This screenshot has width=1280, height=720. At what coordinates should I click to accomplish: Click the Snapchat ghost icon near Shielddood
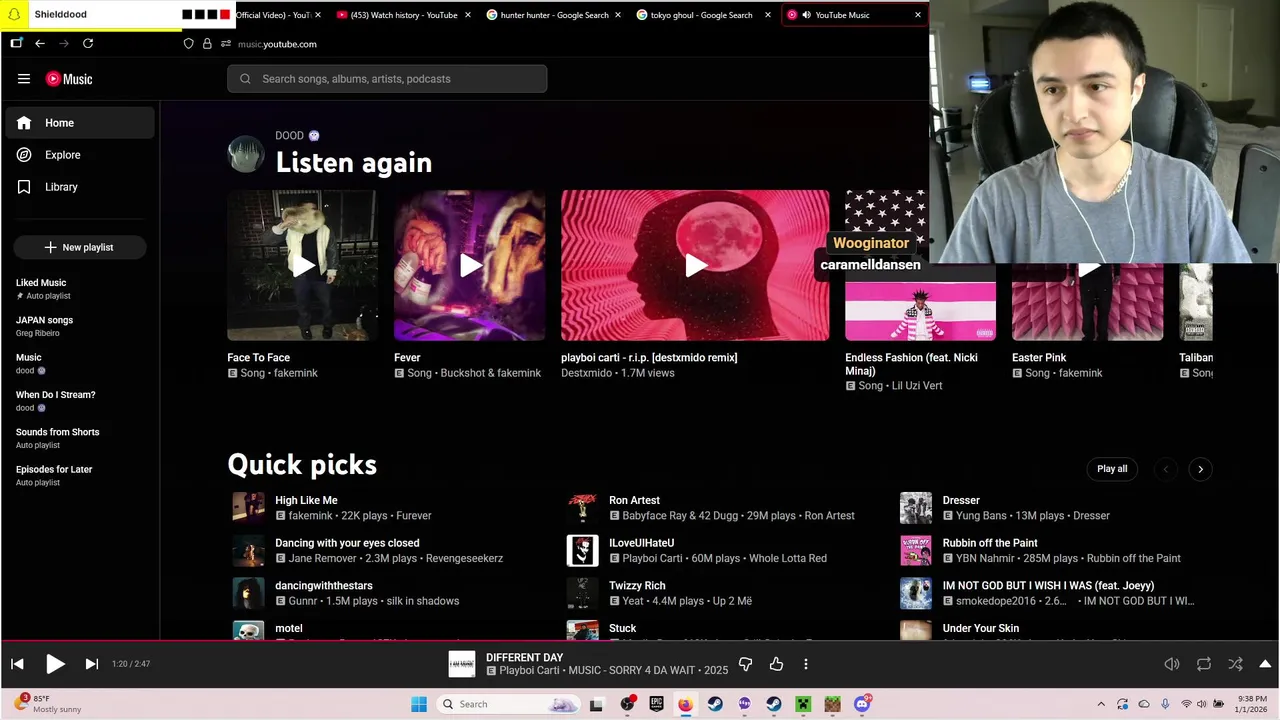(14, 15)
